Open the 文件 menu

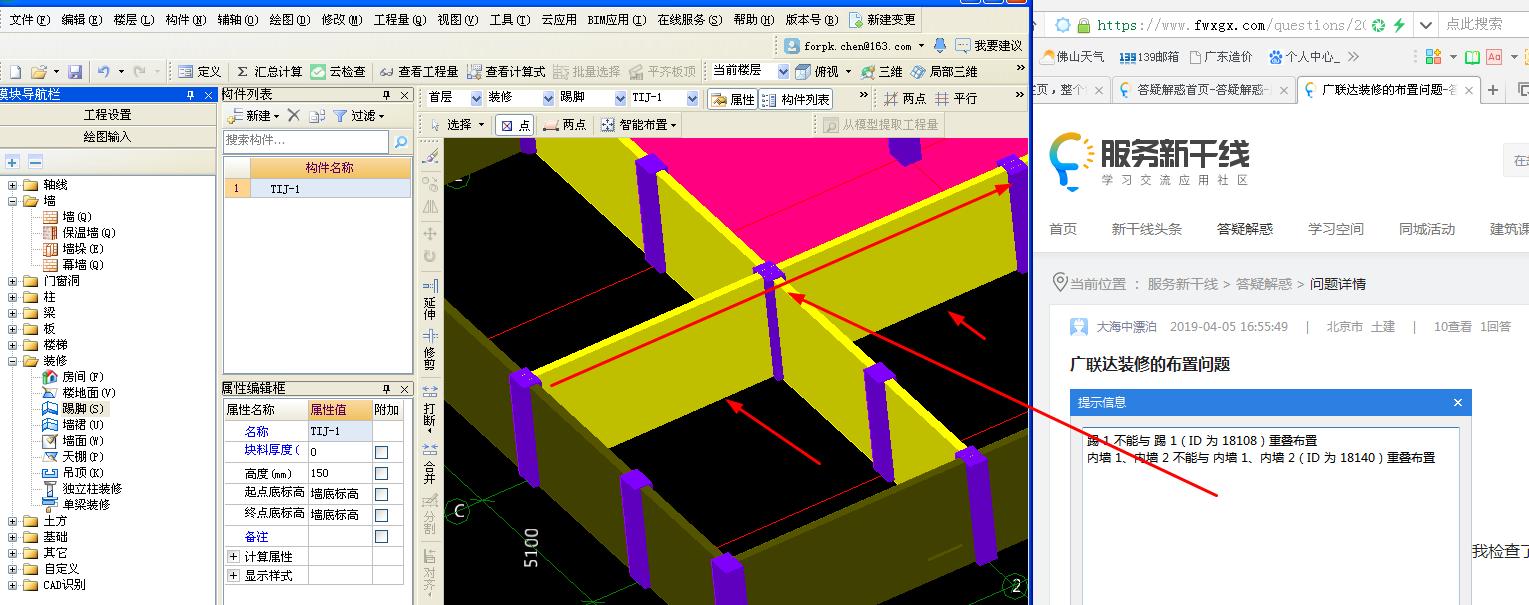(x=28, y=20)
